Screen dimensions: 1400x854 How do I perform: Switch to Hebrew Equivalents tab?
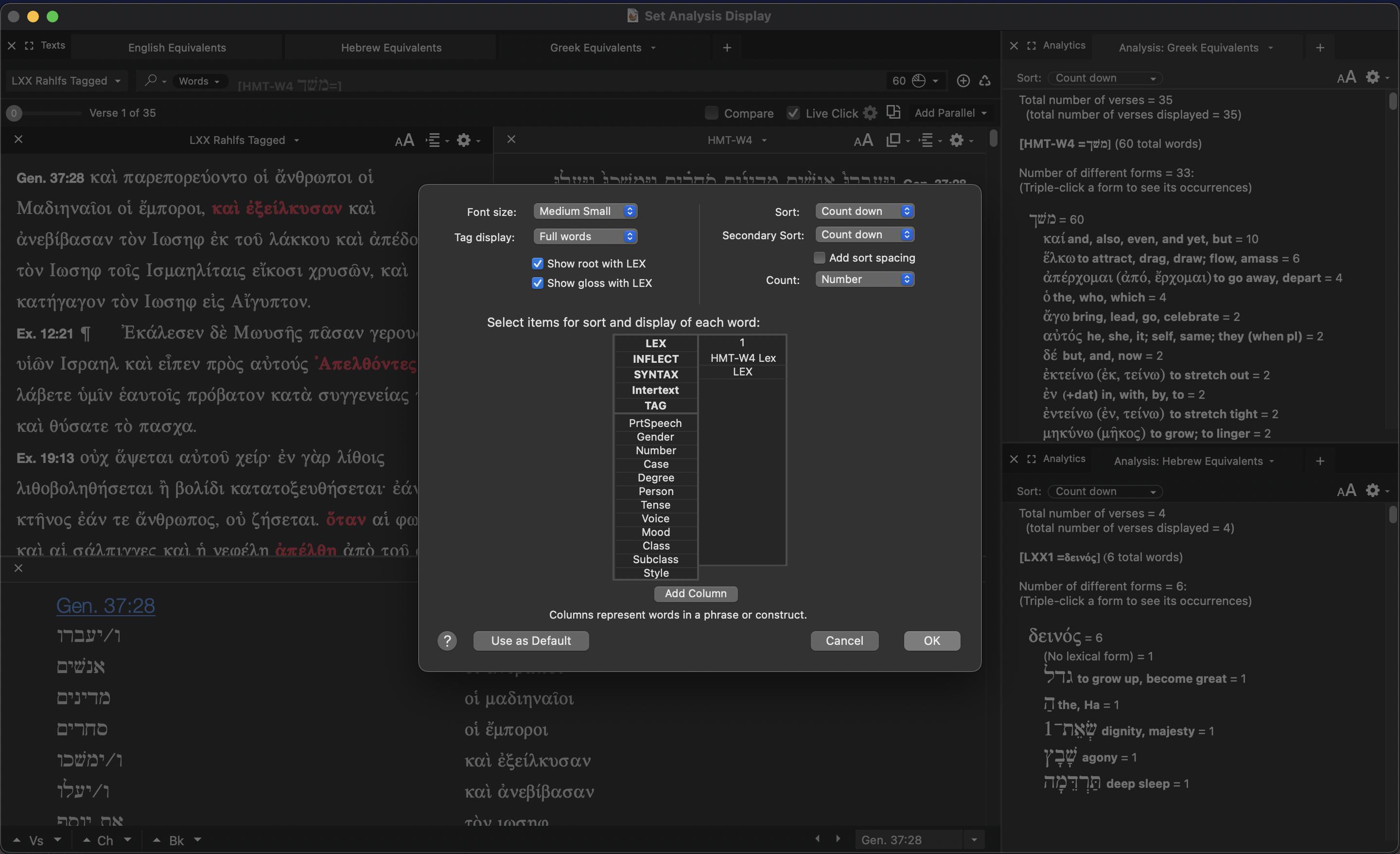tap(391, 48)
